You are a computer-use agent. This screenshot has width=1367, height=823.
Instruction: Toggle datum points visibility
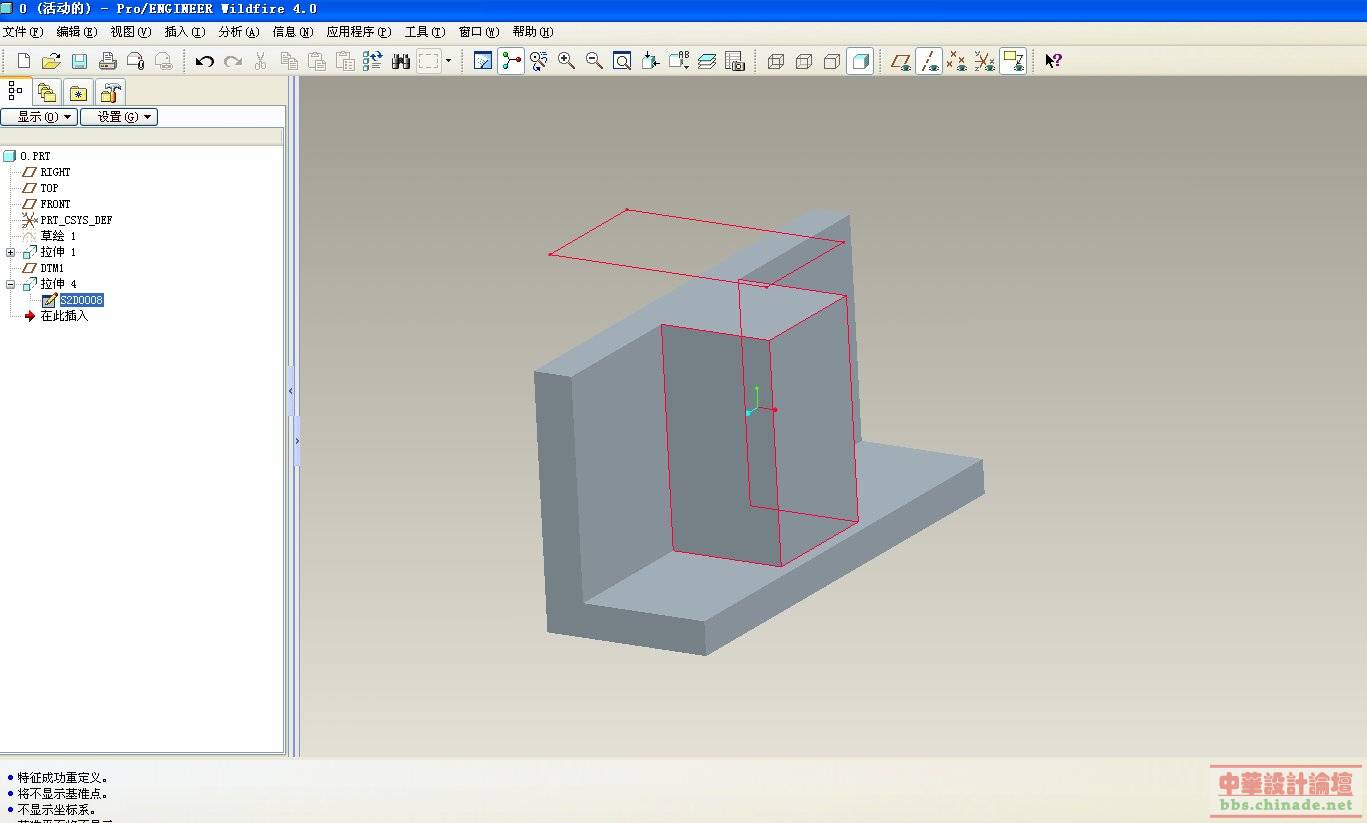coord(957,61)
